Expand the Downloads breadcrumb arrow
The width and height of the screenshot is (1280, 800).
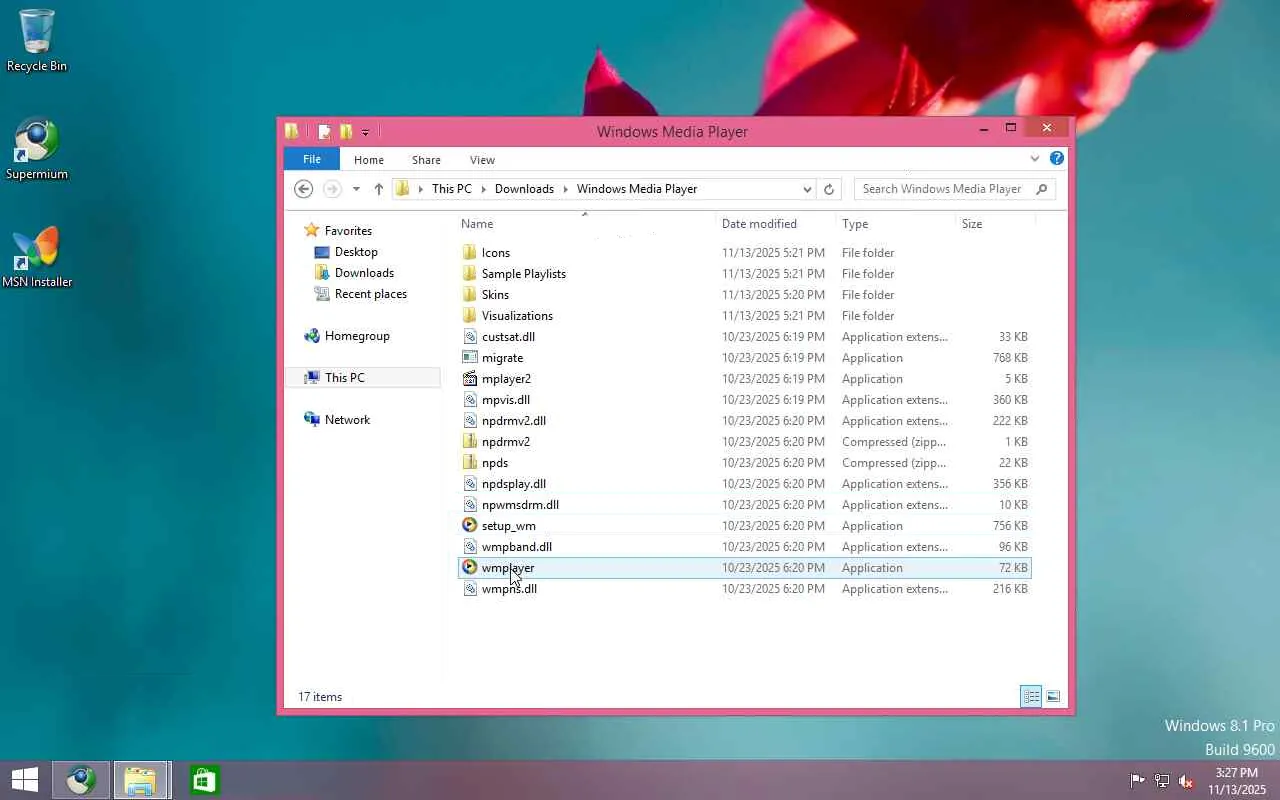pos(565,189)
